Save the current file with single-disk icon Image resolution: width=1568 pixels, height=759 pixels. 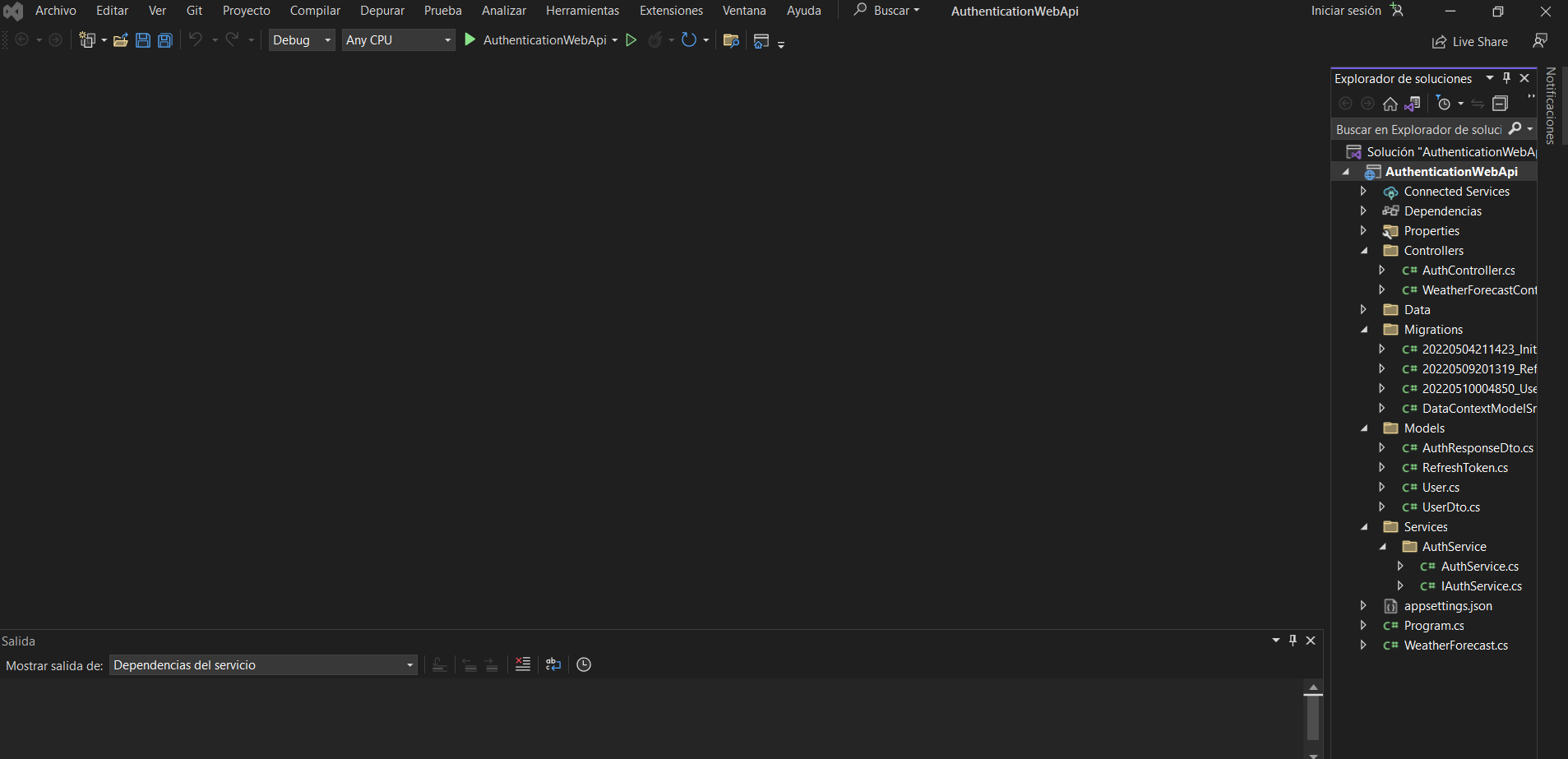point(143,40)
